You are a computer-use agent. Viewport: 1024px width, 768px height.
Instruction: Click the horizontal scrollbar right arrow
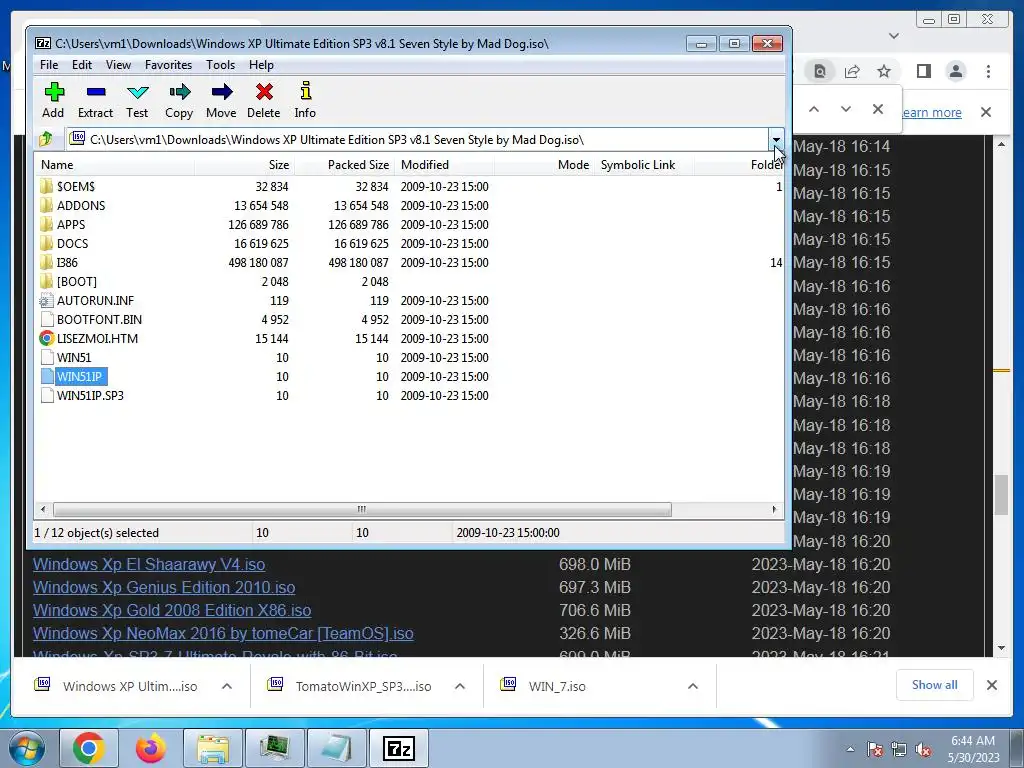775,509
